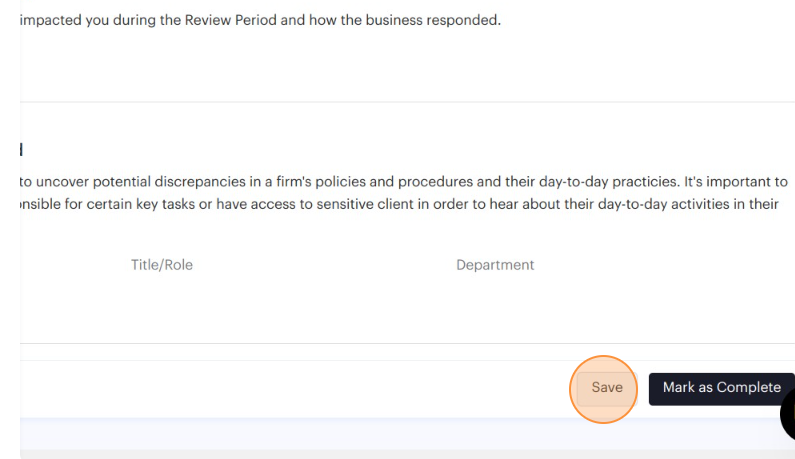Click the Save button
The image size is (795, 459).
[x=606, y=388]
